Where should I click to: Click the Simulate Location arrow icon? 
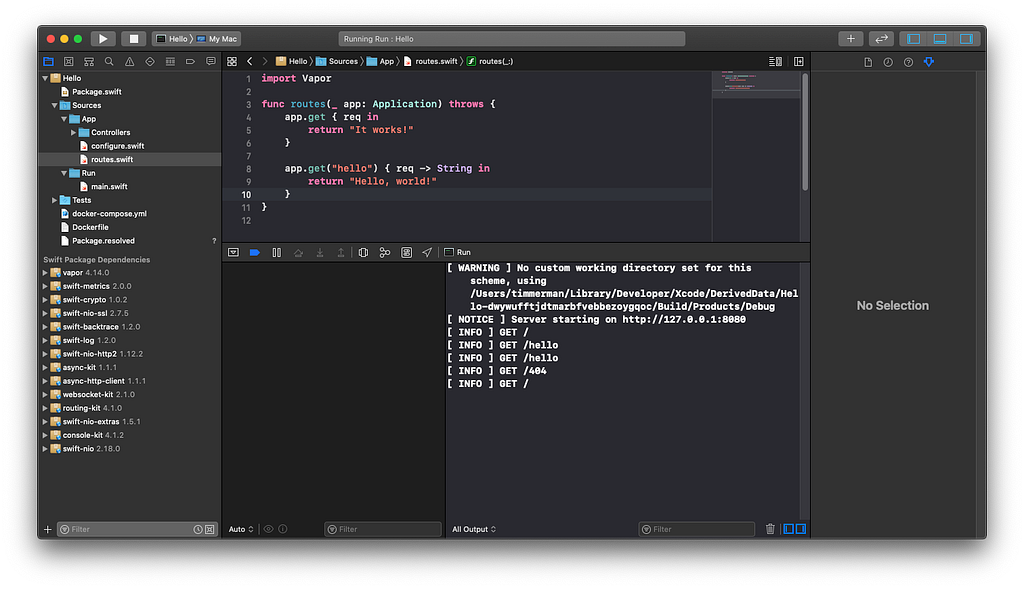427,253
